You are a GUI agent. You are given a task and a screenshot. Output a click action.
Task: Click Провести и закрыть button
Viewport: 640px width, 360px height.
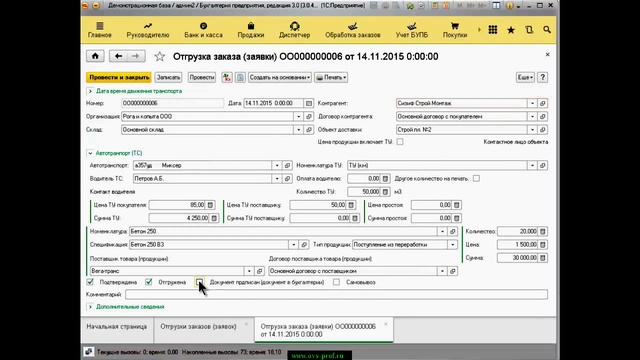coord(119,78)
